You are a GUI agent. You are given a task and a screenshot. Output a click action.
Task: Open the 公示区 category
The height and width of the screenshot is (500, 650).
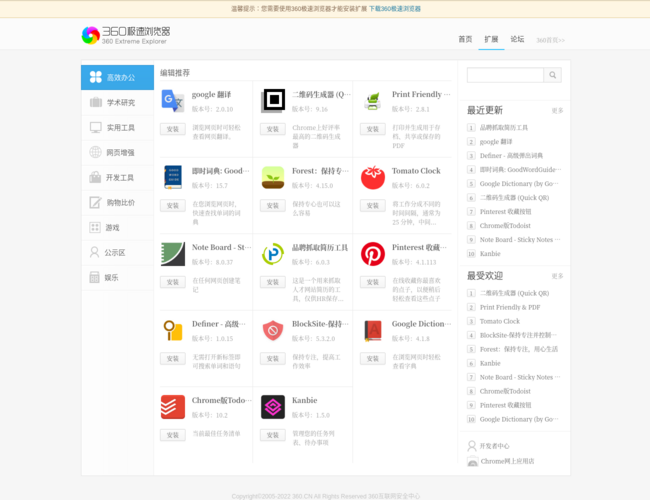click(117, 252)
